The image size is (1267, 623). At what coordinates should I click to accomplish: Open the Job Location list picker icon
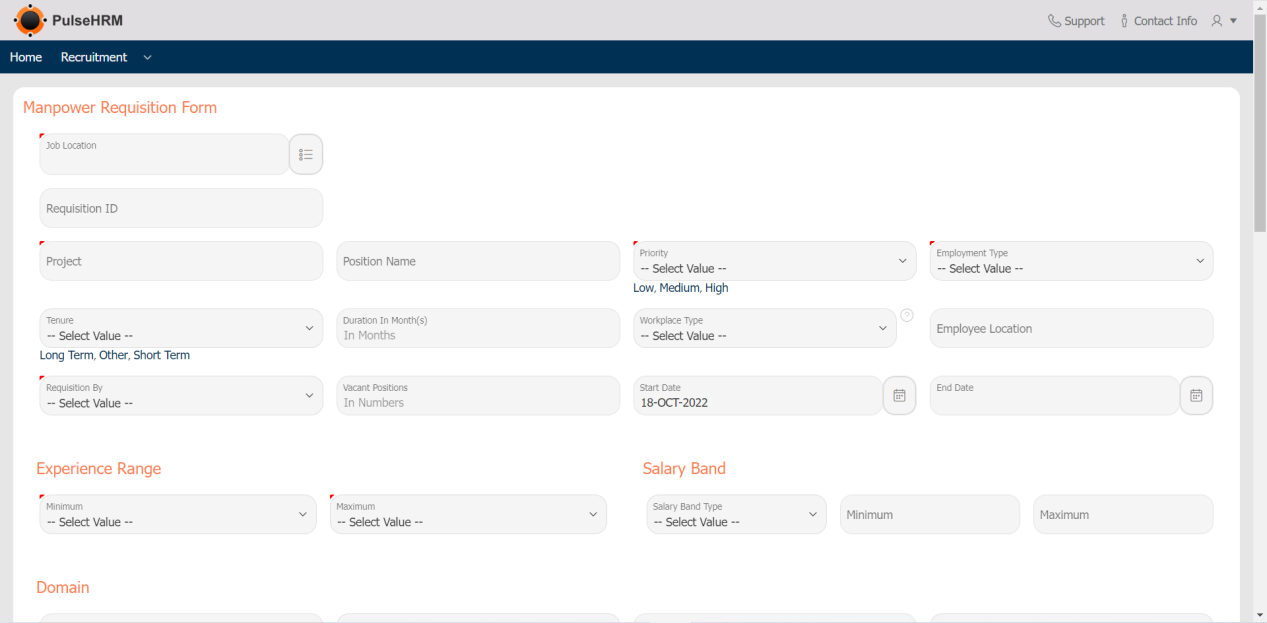click(306, 155)
